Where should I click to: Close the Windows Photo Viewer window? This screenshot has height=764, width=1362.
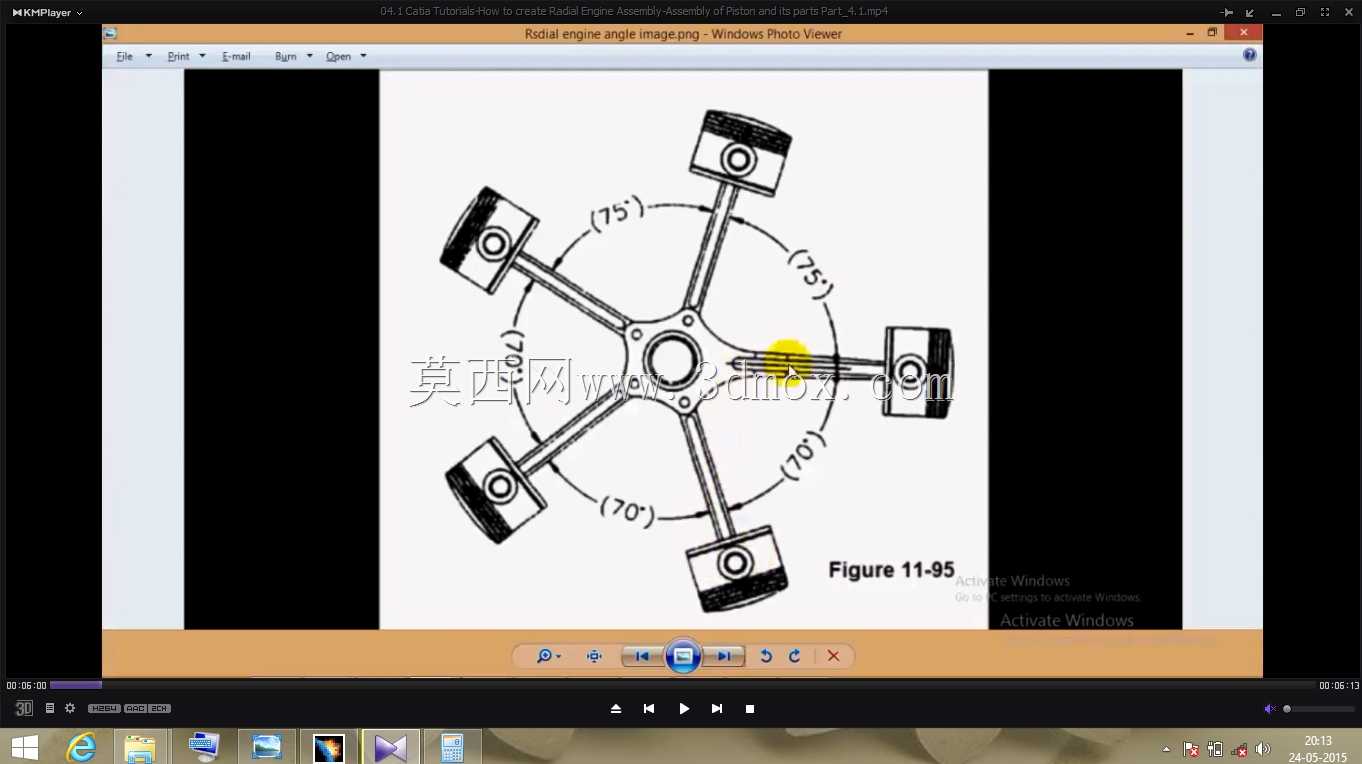tap(1244, 33)
